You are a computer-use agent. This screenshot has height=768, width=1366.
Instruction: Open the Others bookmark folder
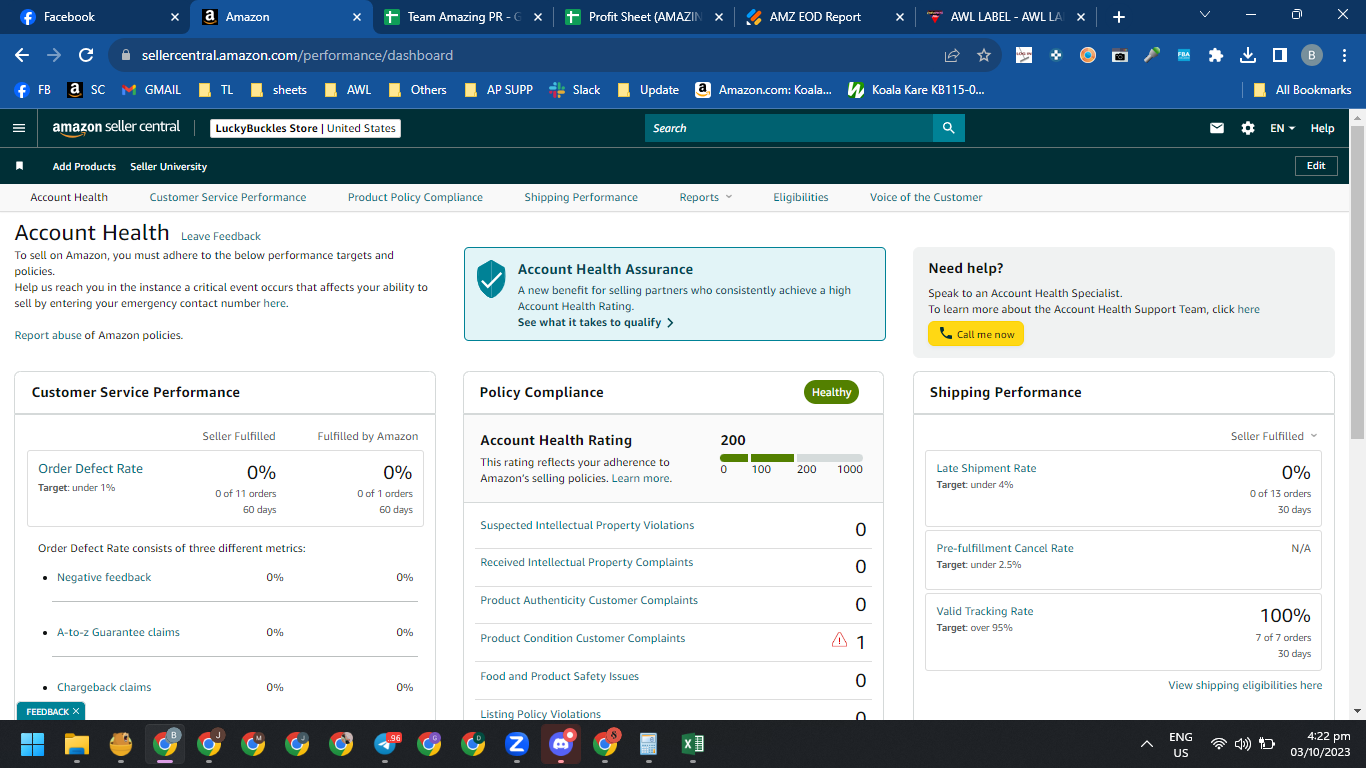click(x=418, y=90)
